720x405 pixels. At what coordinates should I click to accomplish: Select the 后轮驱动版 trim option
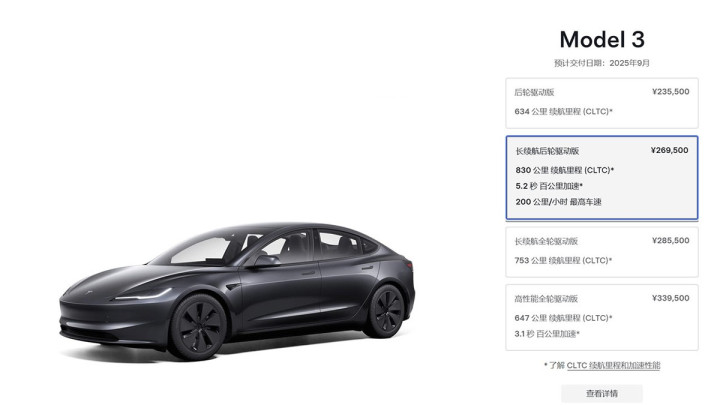(x=602, y=103)
